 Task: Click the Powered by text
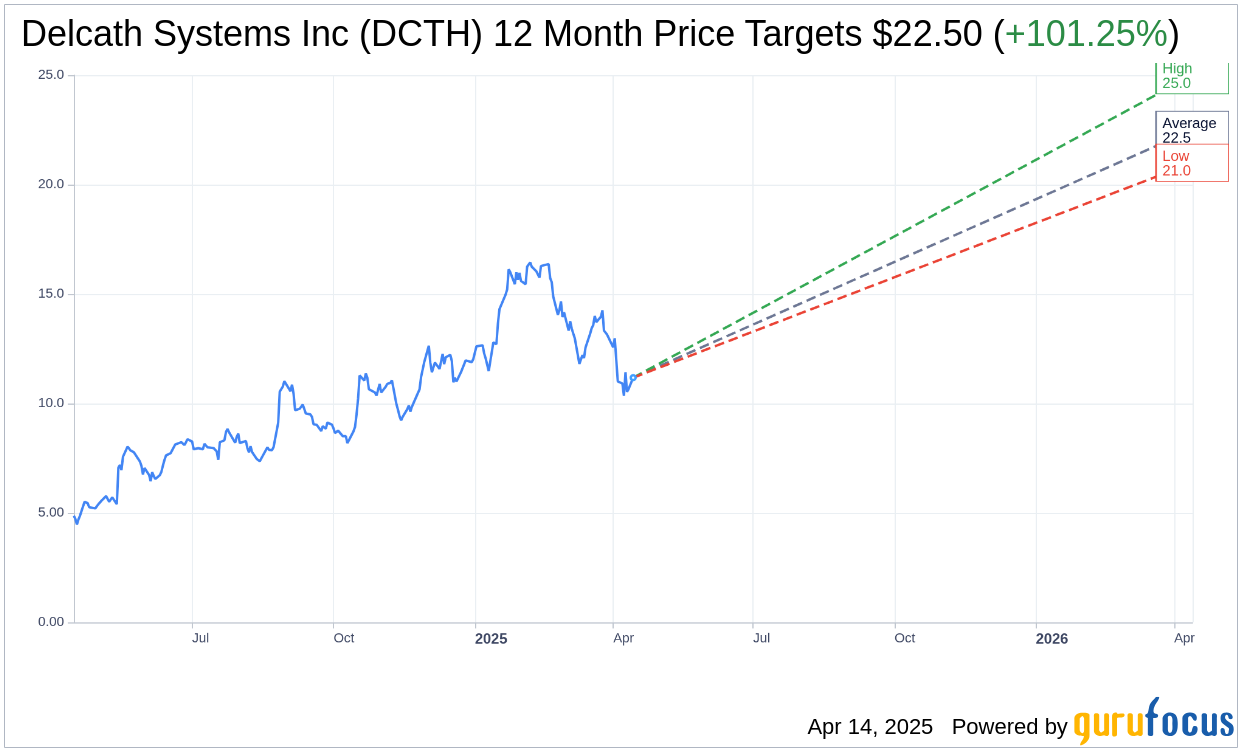[1009, 727]
